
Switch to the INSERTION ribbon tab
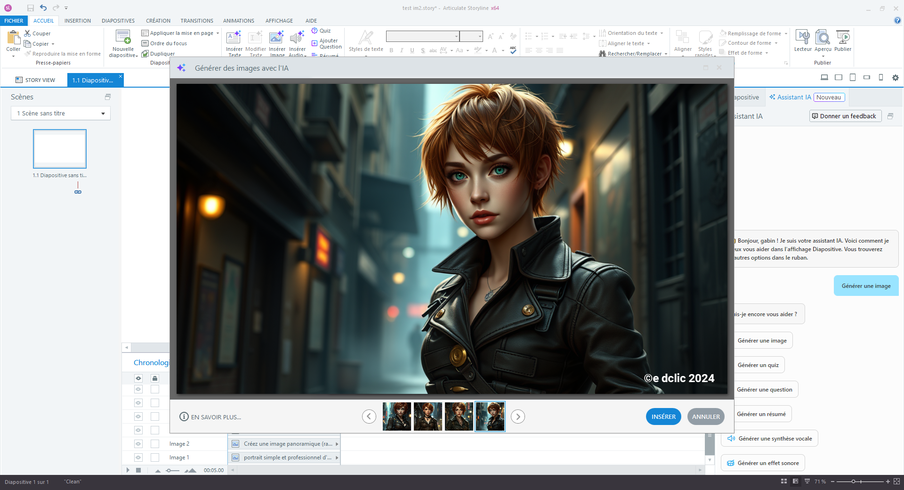tap(78, 21)
